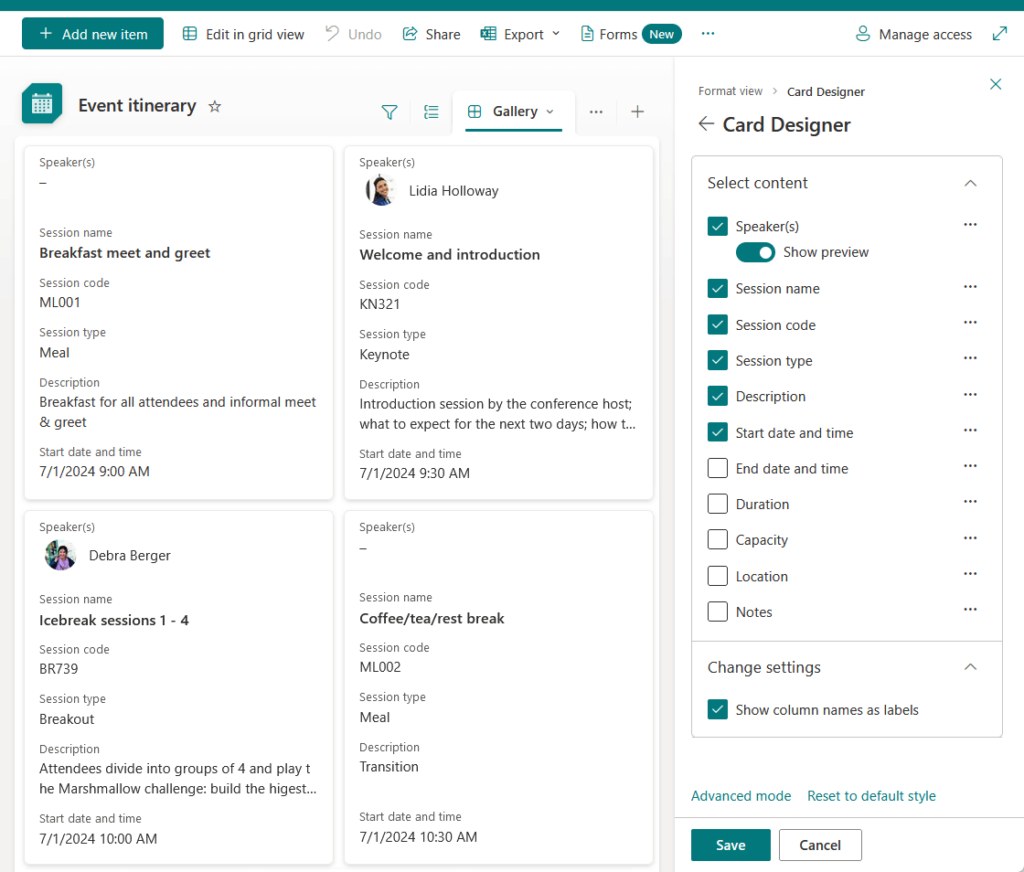1024x872 pixels.
Task: Click the group by list icon
Action: (431, 112)
